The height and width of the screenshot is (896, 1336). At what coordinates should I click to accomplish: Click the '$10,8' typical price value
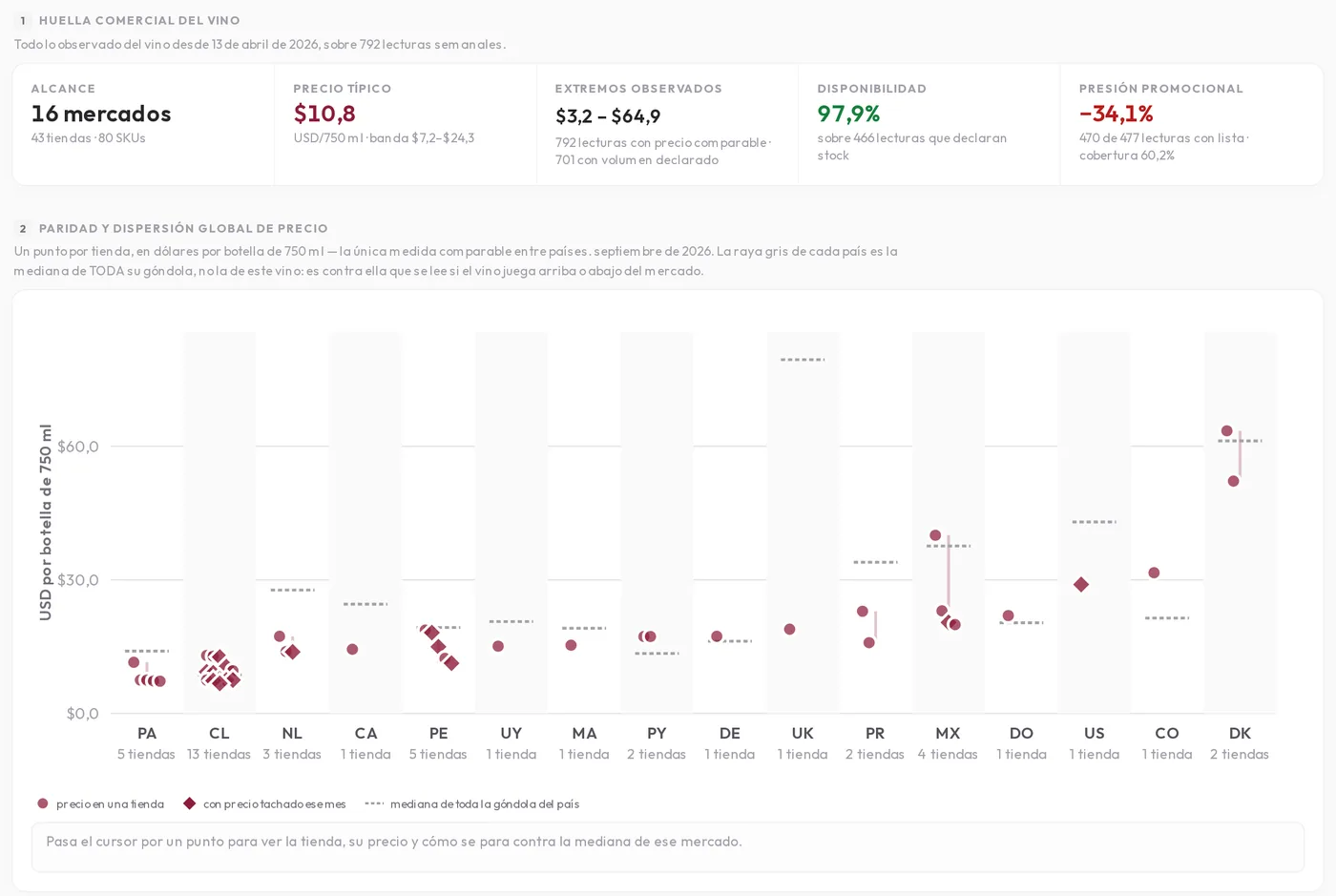click(324, 114)
